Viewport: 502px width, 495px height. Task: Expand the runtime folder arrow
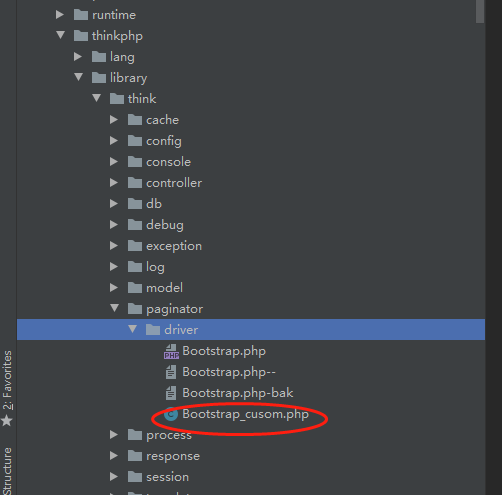click(60, 15)
